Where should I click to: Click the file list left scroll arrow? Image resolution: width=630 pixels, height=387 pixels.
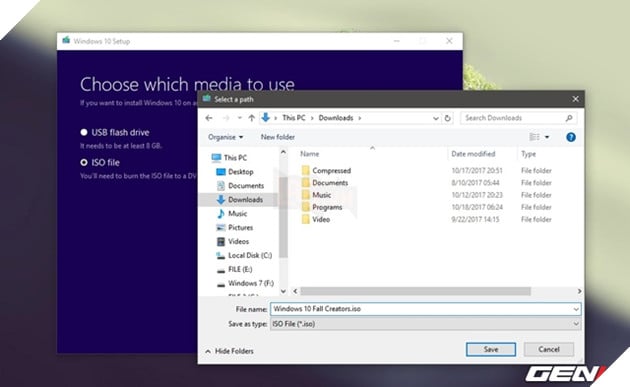pyautogui.click(x=295, y=291)
